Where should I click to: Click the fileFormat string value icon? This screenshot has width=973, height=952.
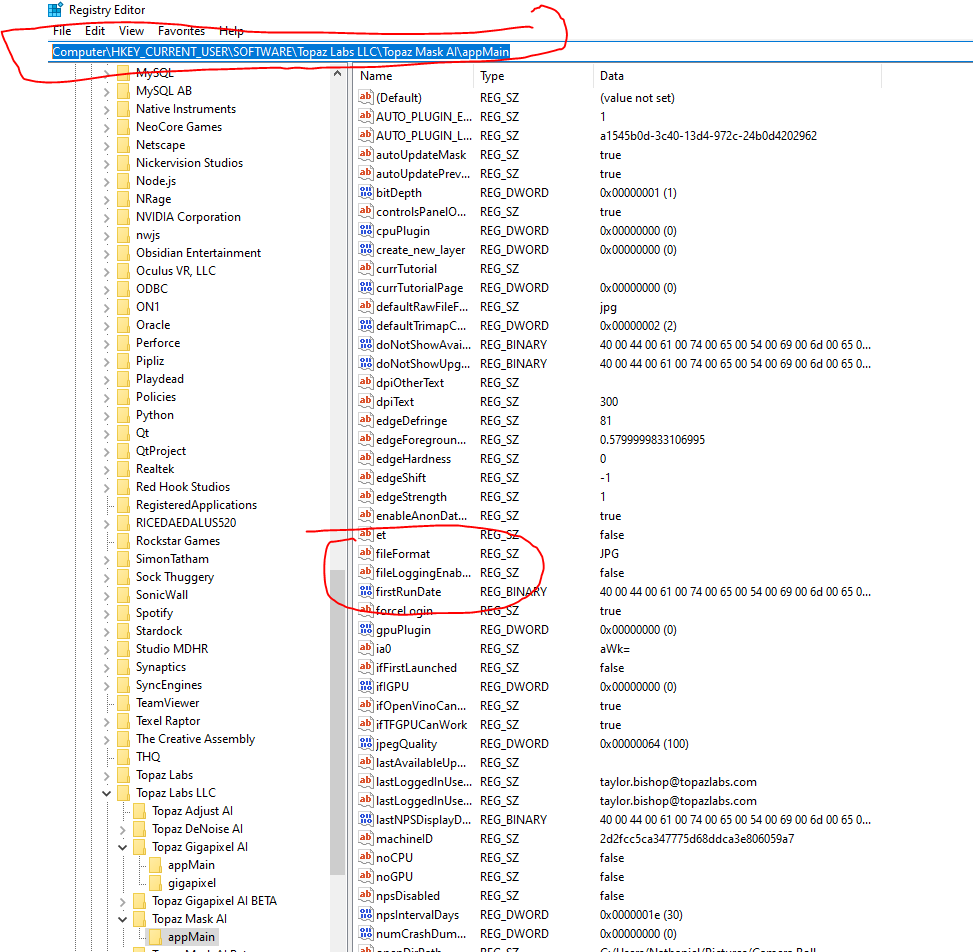(366, 553)
